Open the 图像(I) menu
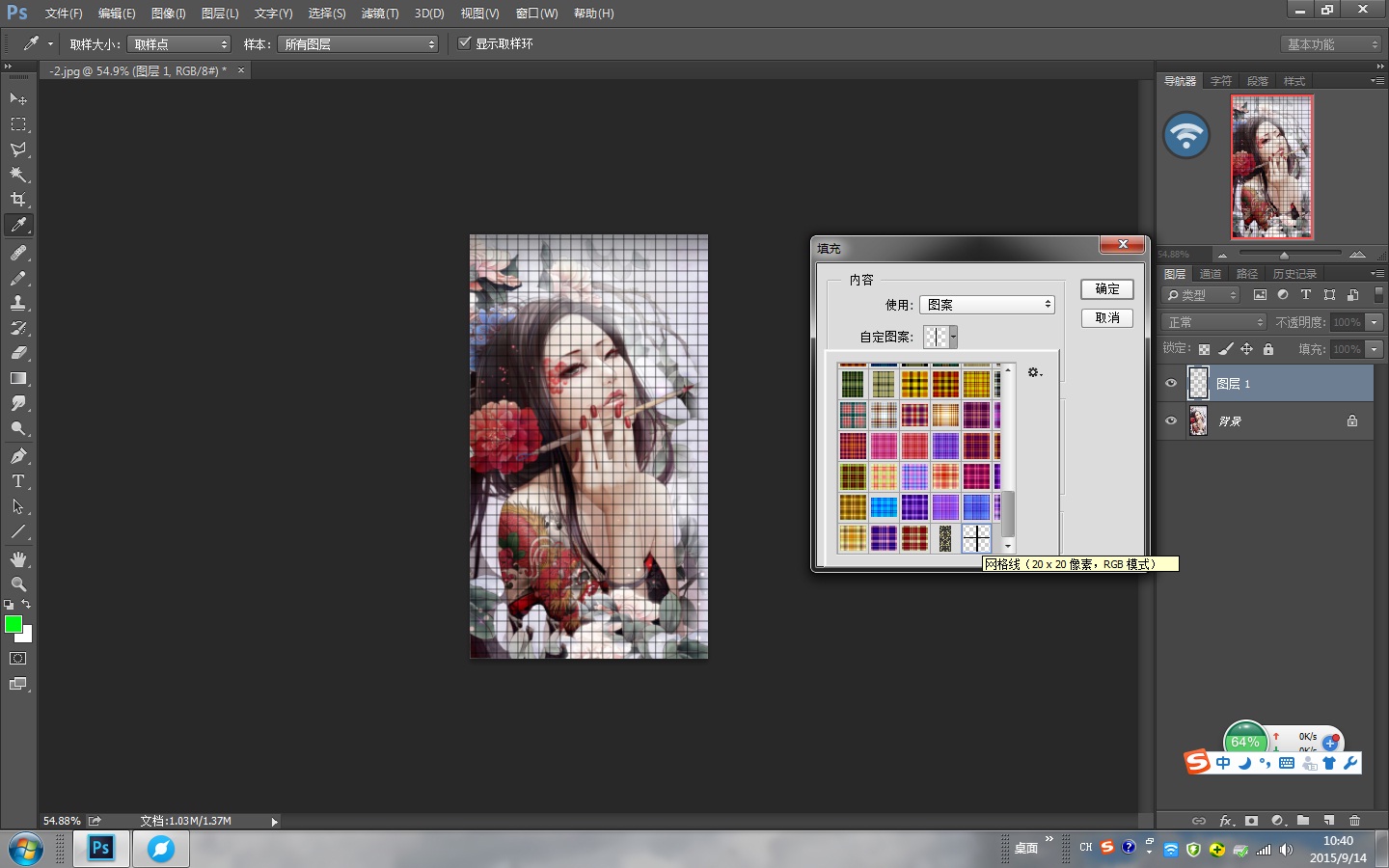Image resolution: width=1389 pixels, height=868 pixels. [x=169, y=14]
